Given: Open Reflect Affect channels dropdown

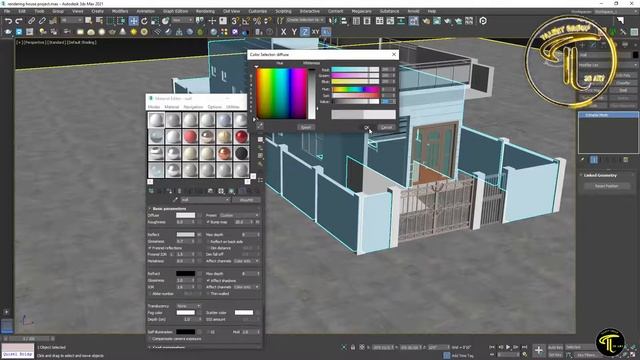Looking at the screenshot, I should click(x=246, y=261).
